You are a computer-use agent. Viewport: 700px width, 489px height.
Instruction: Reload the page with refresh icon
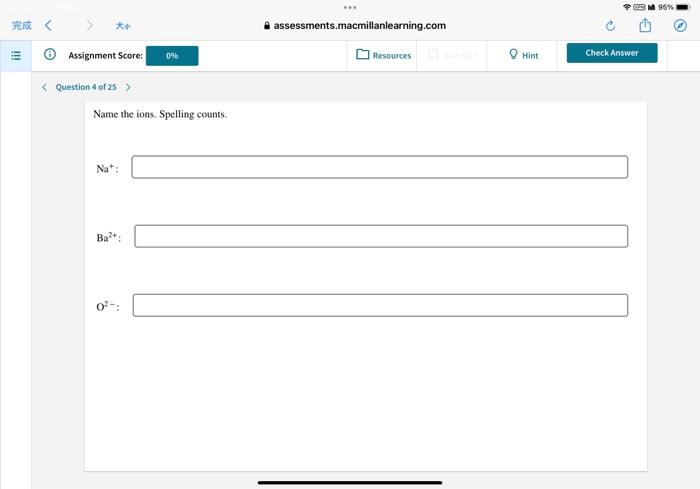[610, 26]
